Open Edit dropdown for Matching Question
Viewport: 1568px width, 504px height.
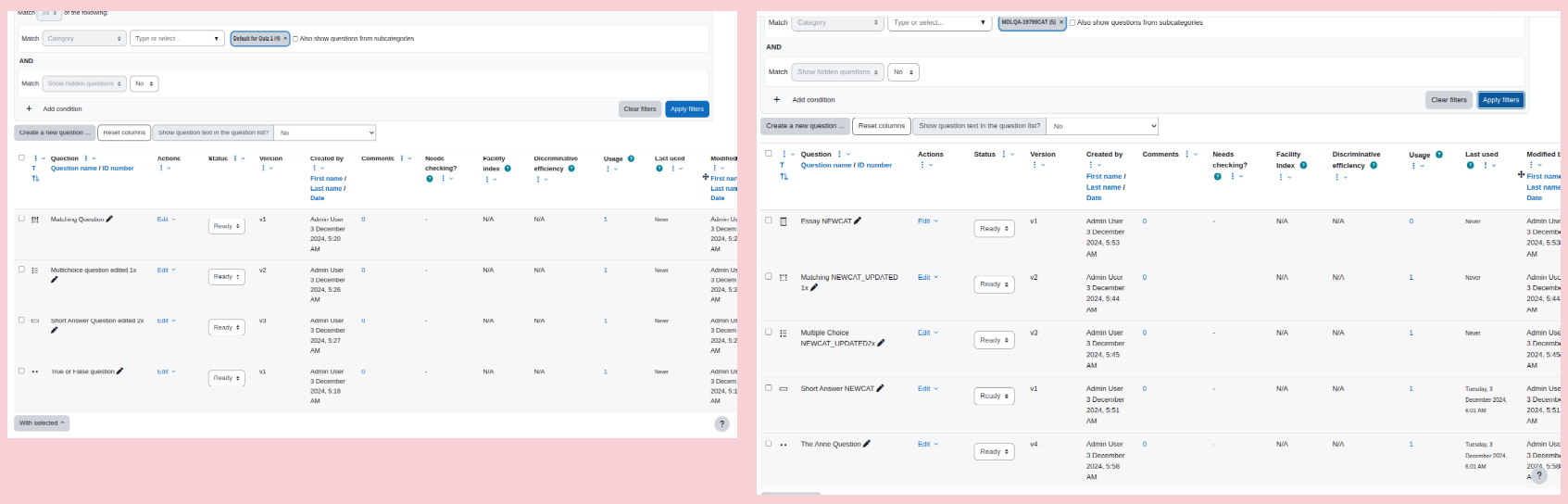166,220
